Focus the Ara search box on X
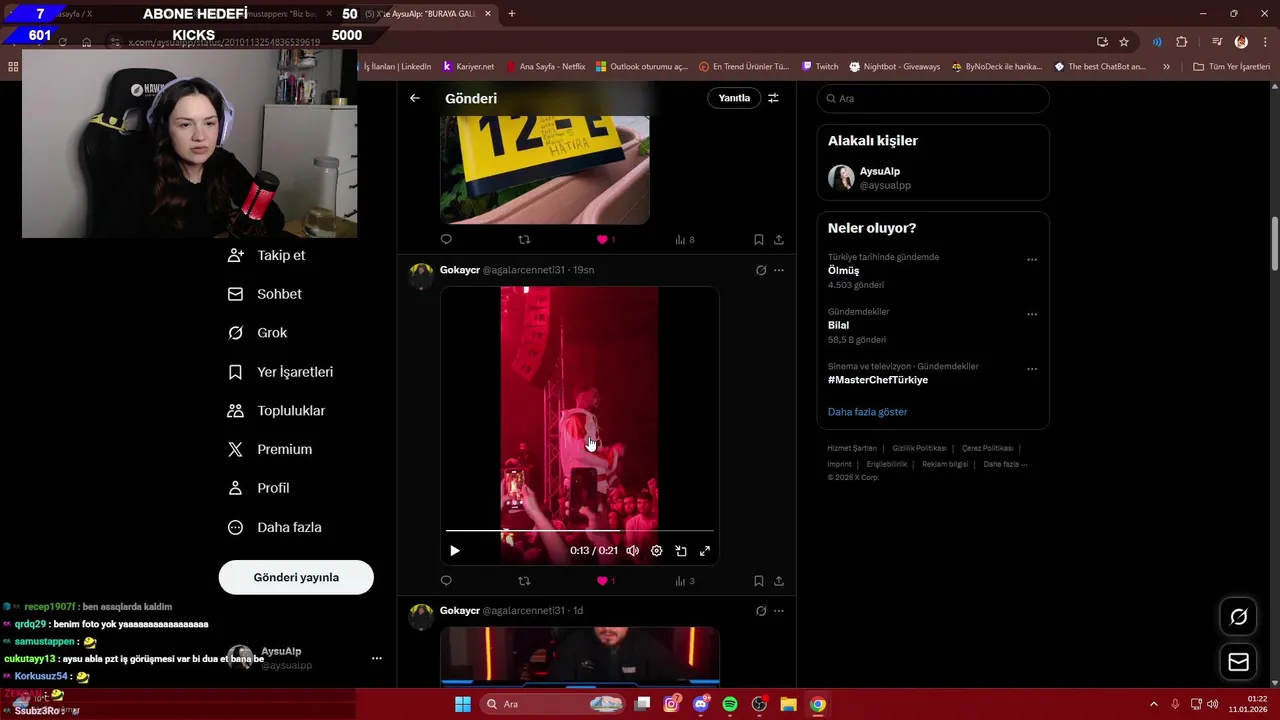 point(933,99)
